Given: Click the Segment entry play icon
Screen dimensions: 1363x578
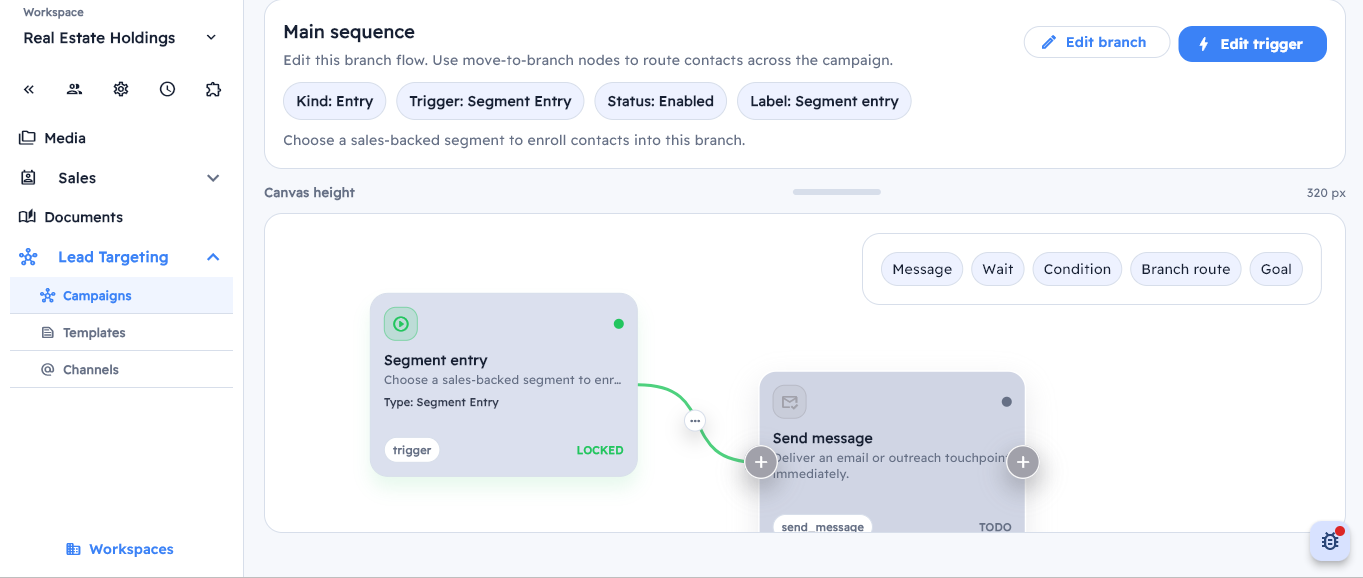Looking at the screenshot, I should 401,324.
